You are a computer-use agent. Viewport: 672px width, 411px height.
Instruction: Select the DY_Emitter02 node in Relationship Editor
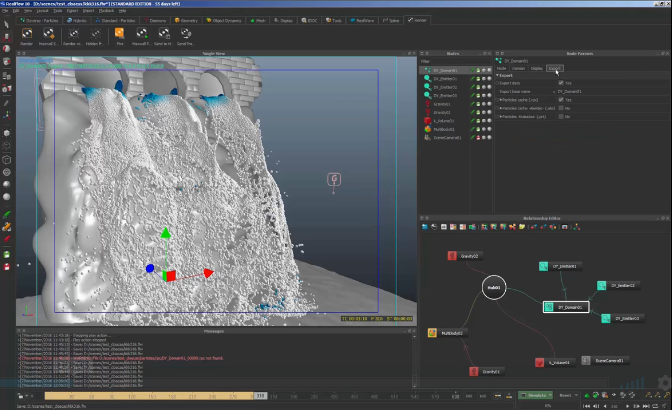(x=618, y=285)
